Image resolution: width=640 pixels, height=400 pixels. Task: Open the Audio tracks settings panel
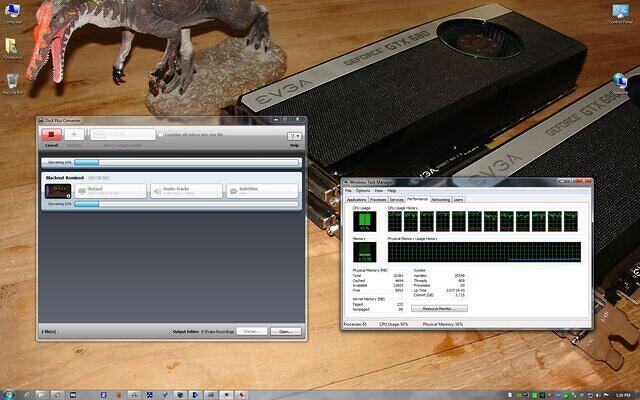coord(184,190)
